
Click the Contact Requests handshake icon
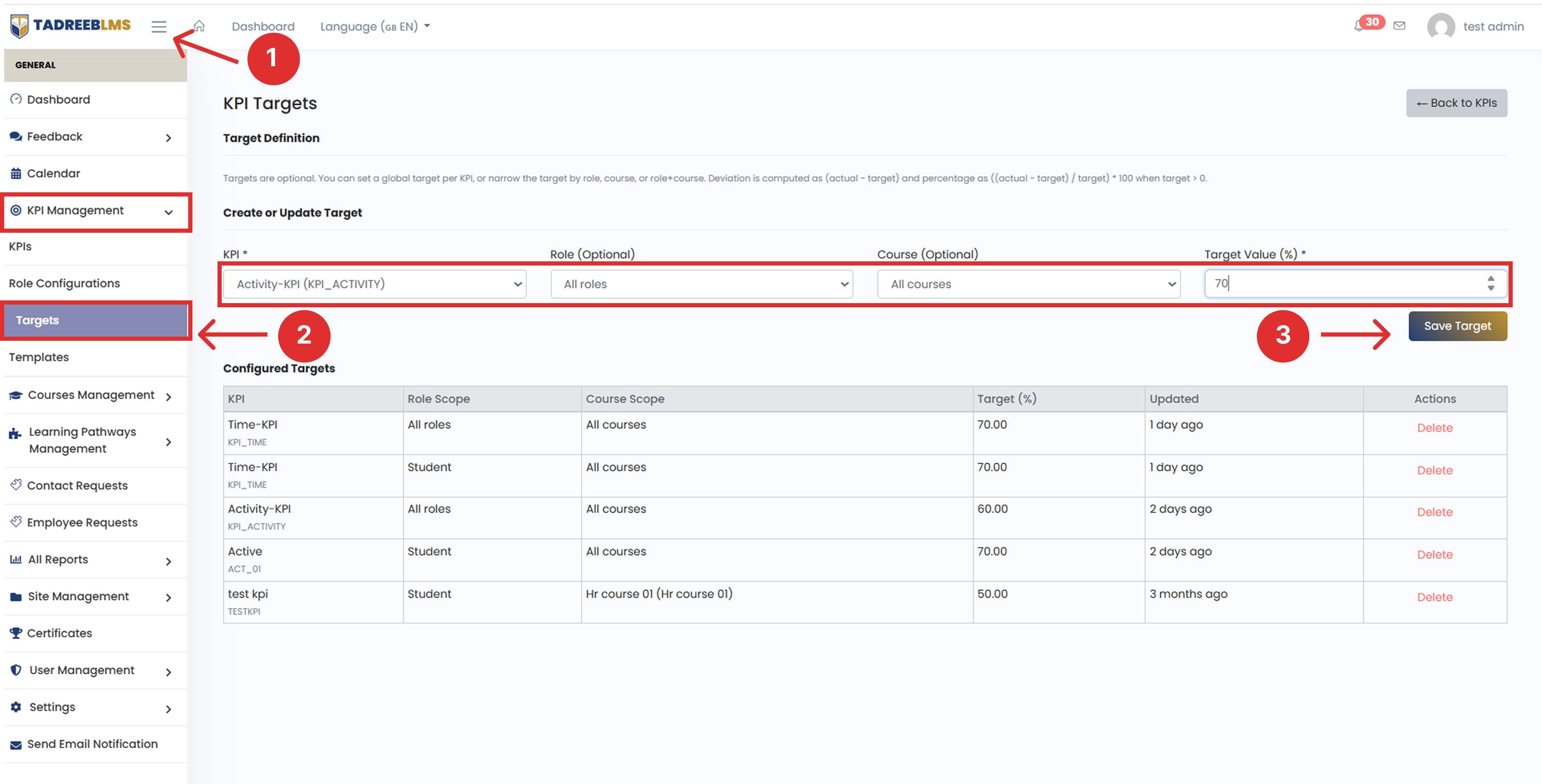[16, 485]
